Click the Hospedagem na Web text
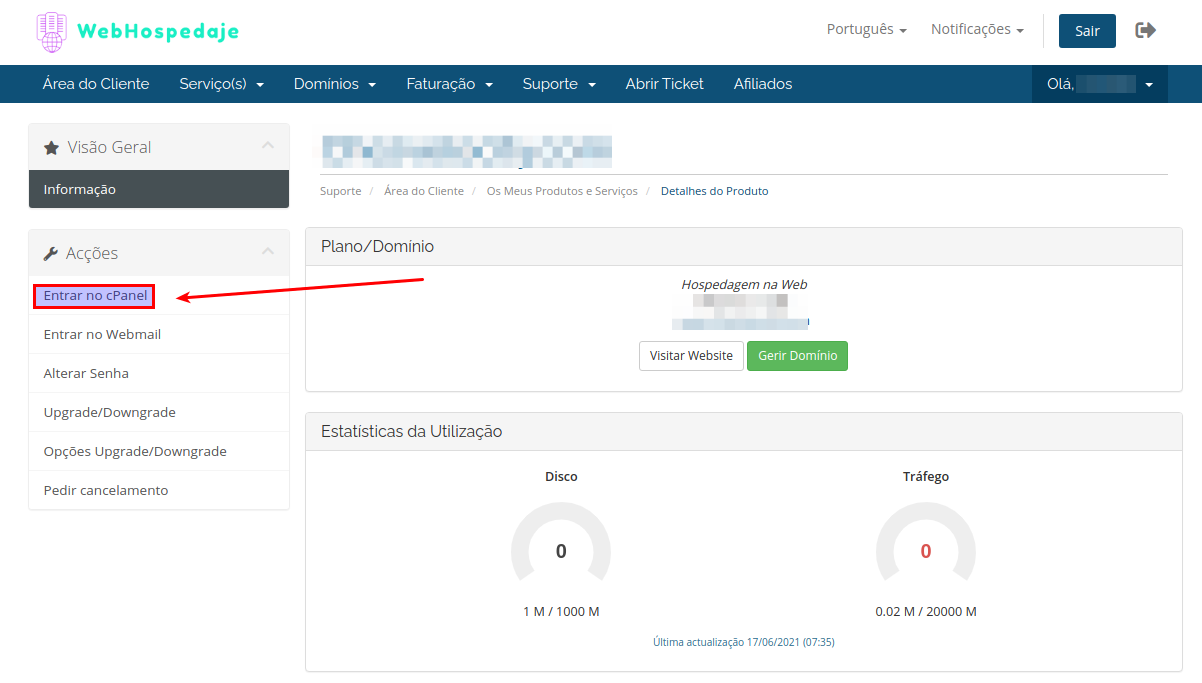1202x683 pixels. coord(744,285)
